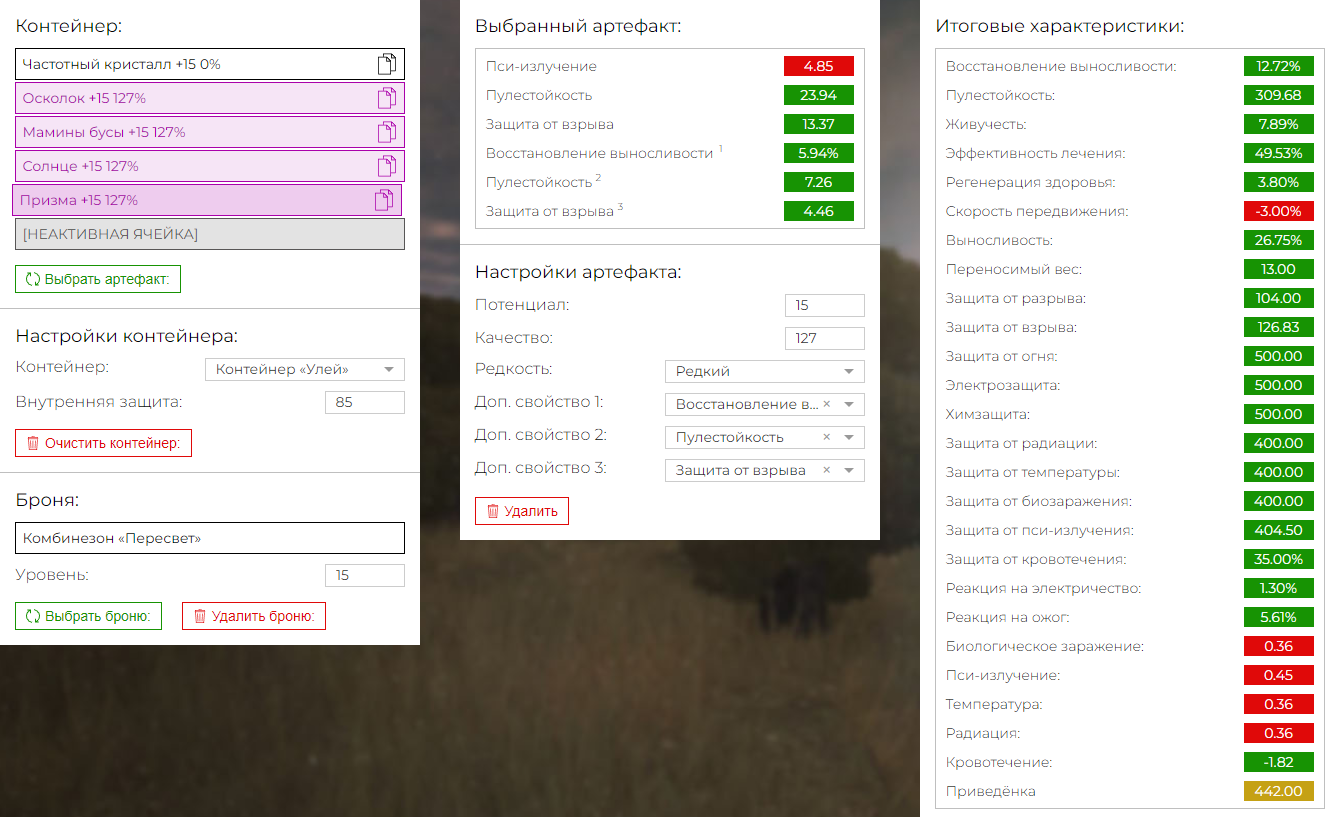Open Доп. свойство 3 dropdown
This screenshot has width=1337, height=817.
[x=849, y=471]
